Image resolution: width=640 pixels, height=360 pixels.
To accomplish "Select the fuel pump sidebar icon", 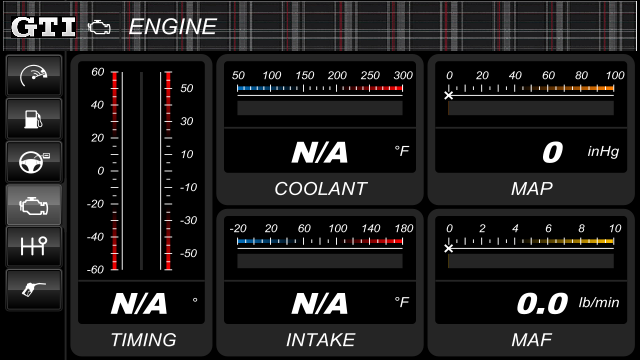I will click(34, 119).
